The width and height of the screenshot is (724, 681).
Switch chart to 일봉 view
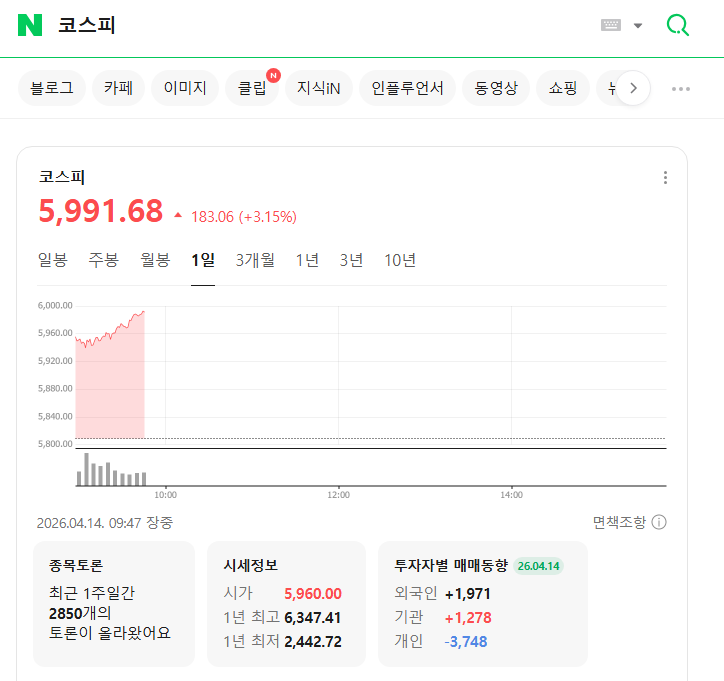(x=53, y=260)
